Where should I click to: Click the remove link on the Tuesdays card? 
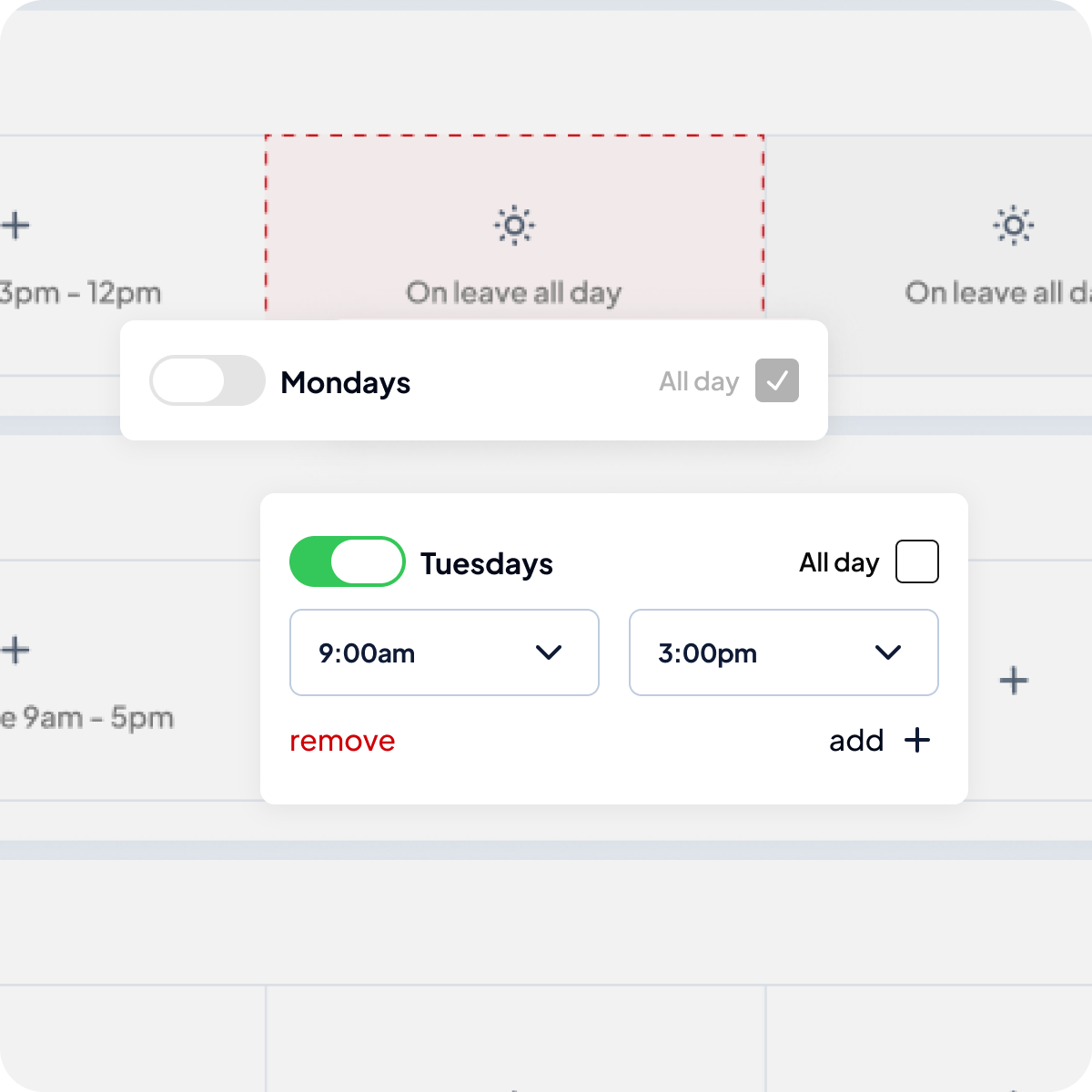tap(341, 741)
